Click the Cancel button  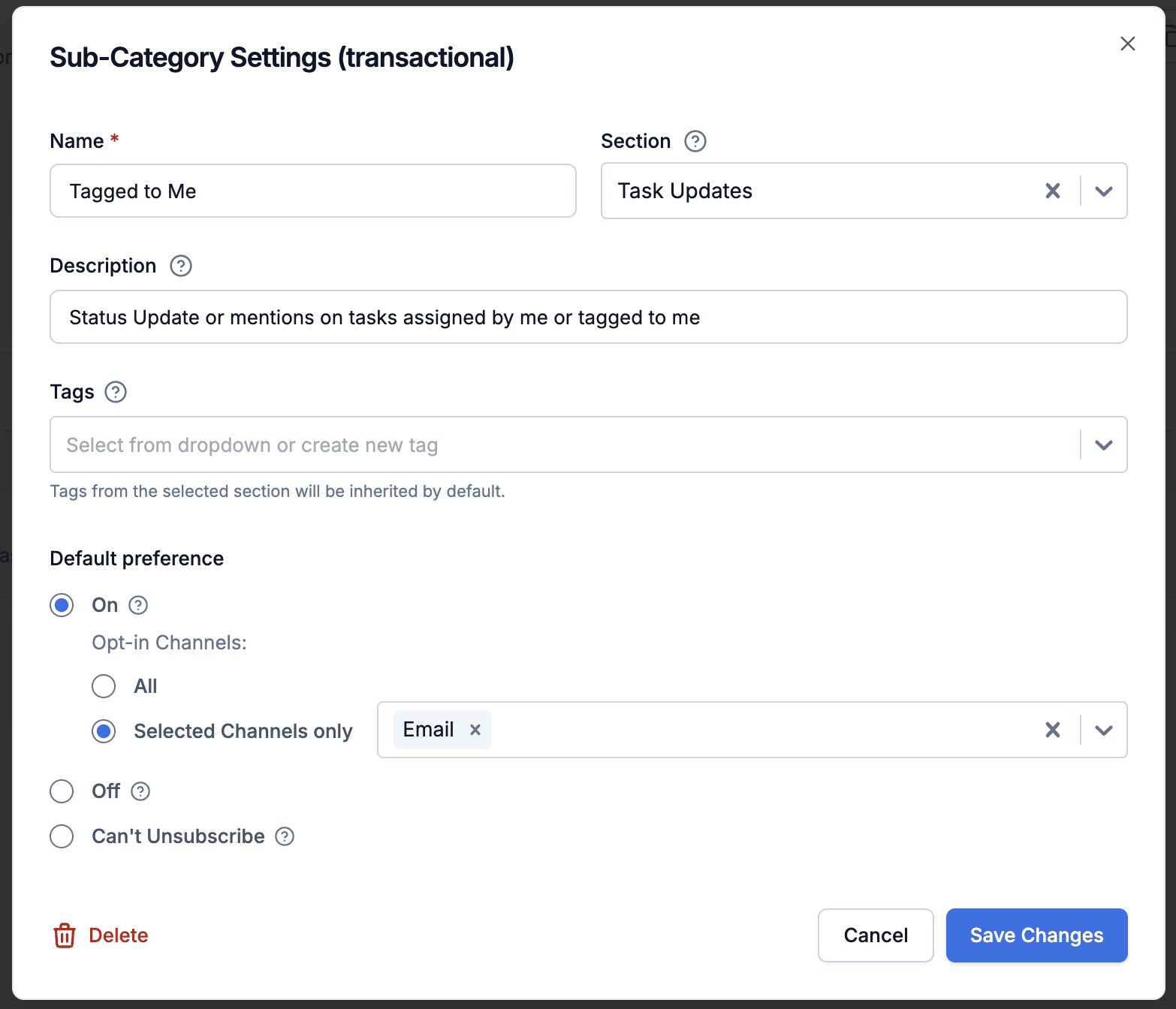(x=876, y=935)
